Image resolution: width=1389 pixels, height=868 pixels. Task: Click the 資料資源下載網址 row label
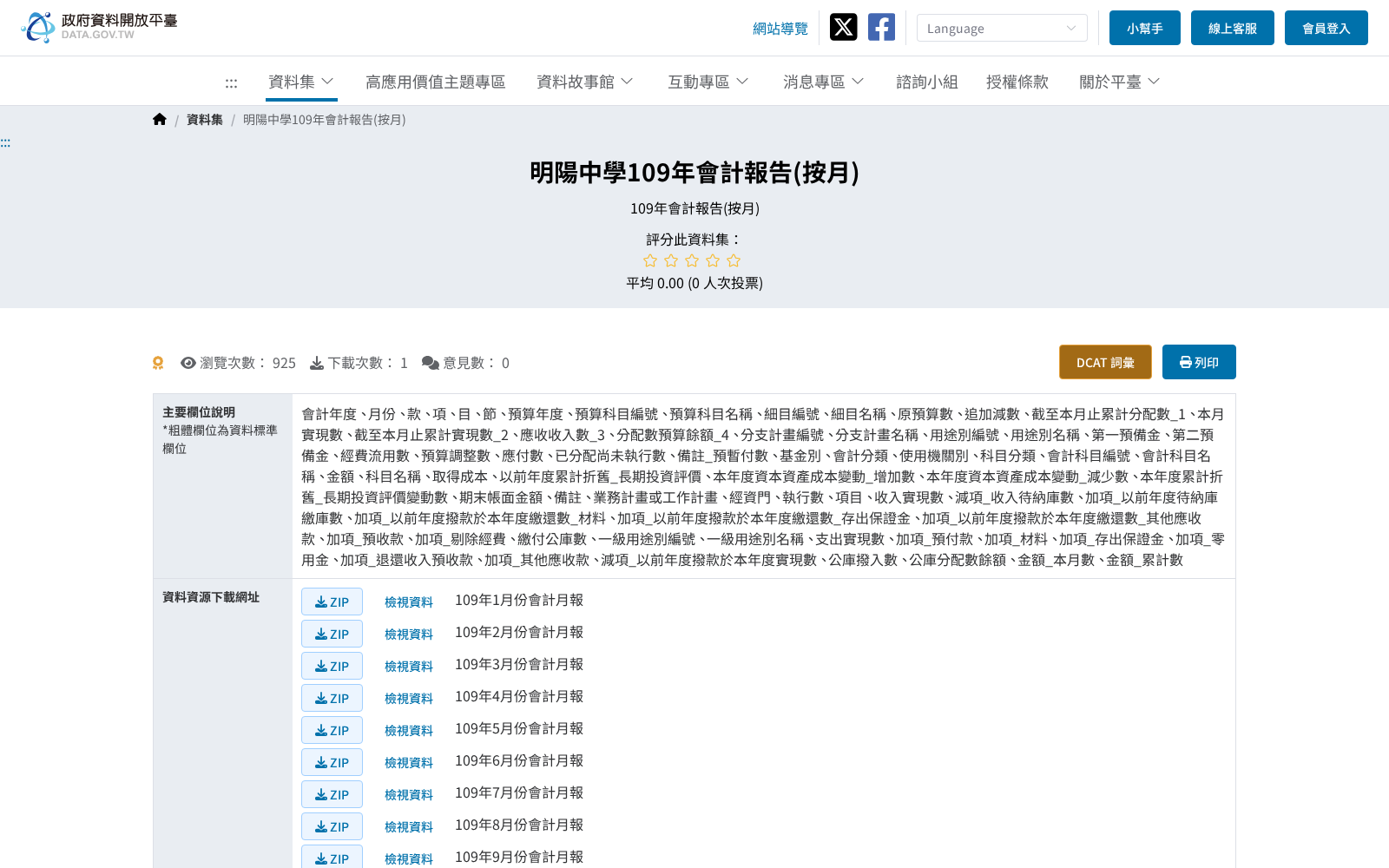211,597
